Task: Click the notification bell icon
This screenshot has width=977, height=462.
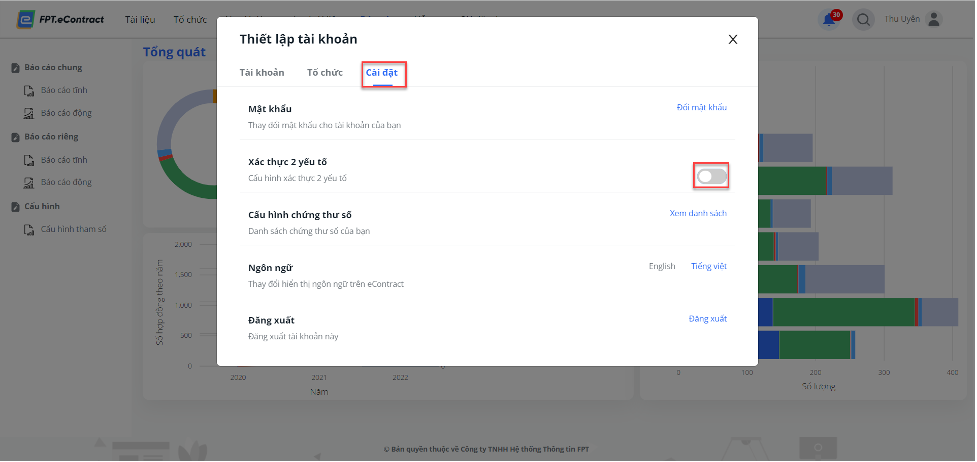Action: [829, 20]
